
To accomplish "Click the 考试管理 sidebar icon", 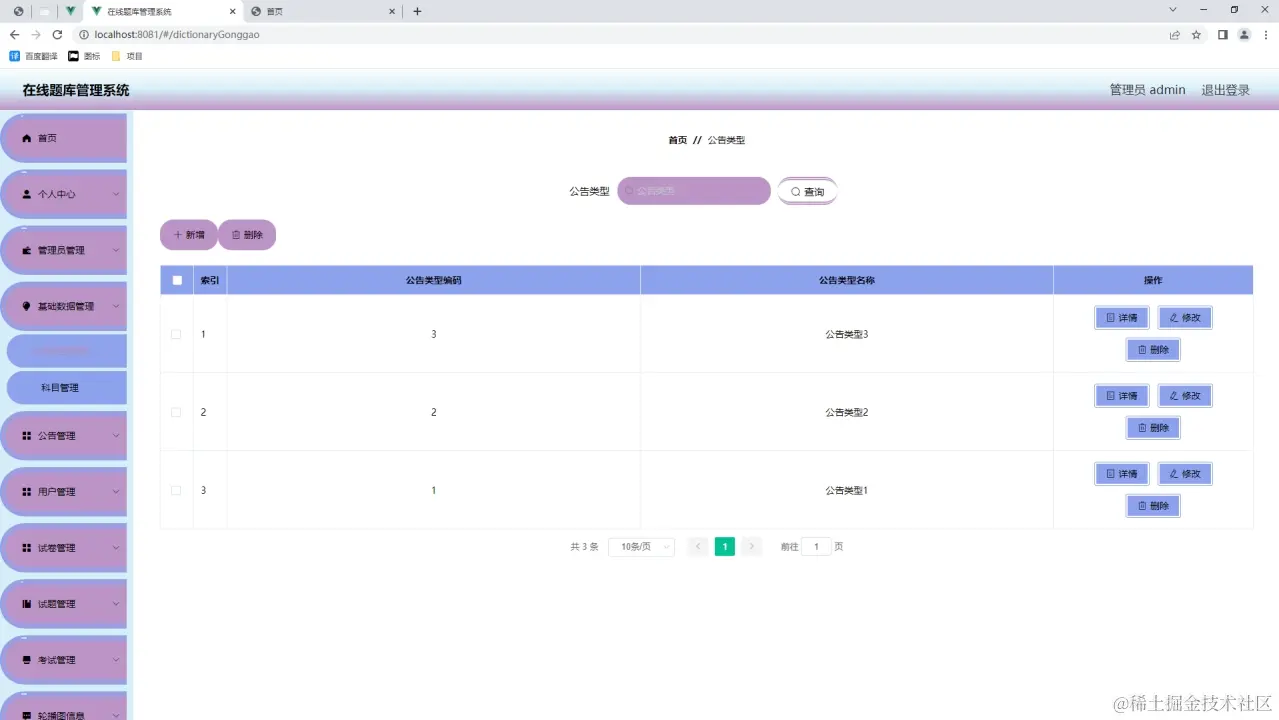I will [27, 660].
